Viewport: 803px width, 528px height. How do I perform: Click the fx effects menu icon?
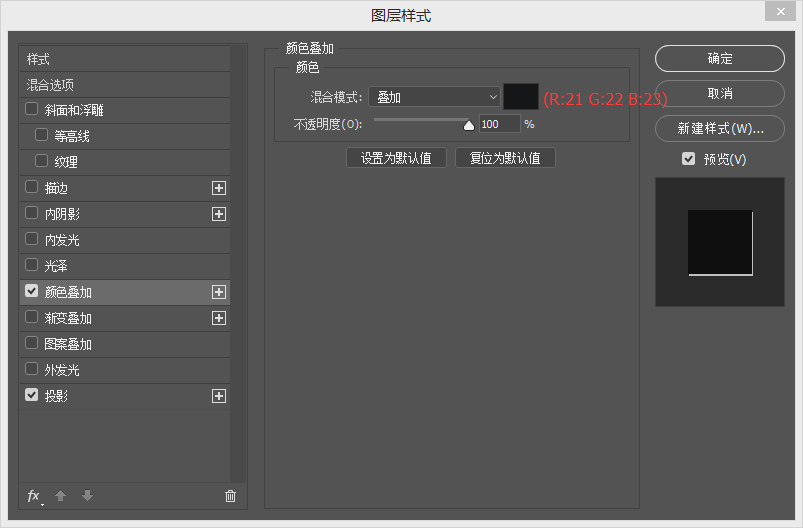tap(33, 496)
